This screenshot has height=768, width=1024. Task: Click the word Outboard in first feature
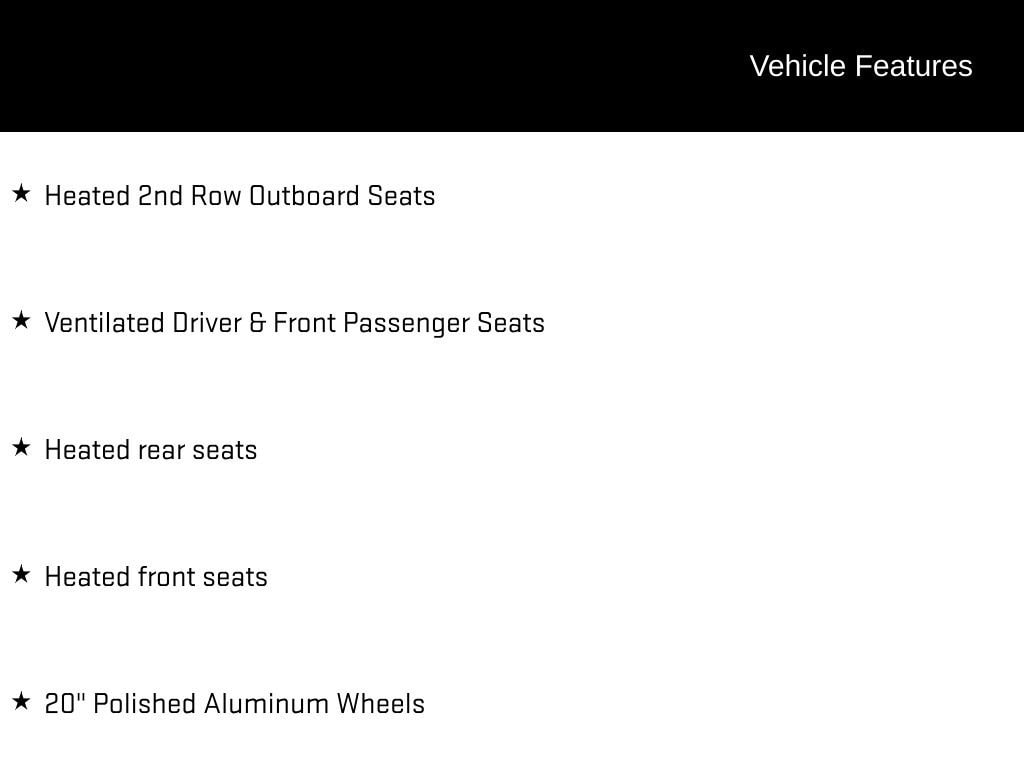coord(304,196)
